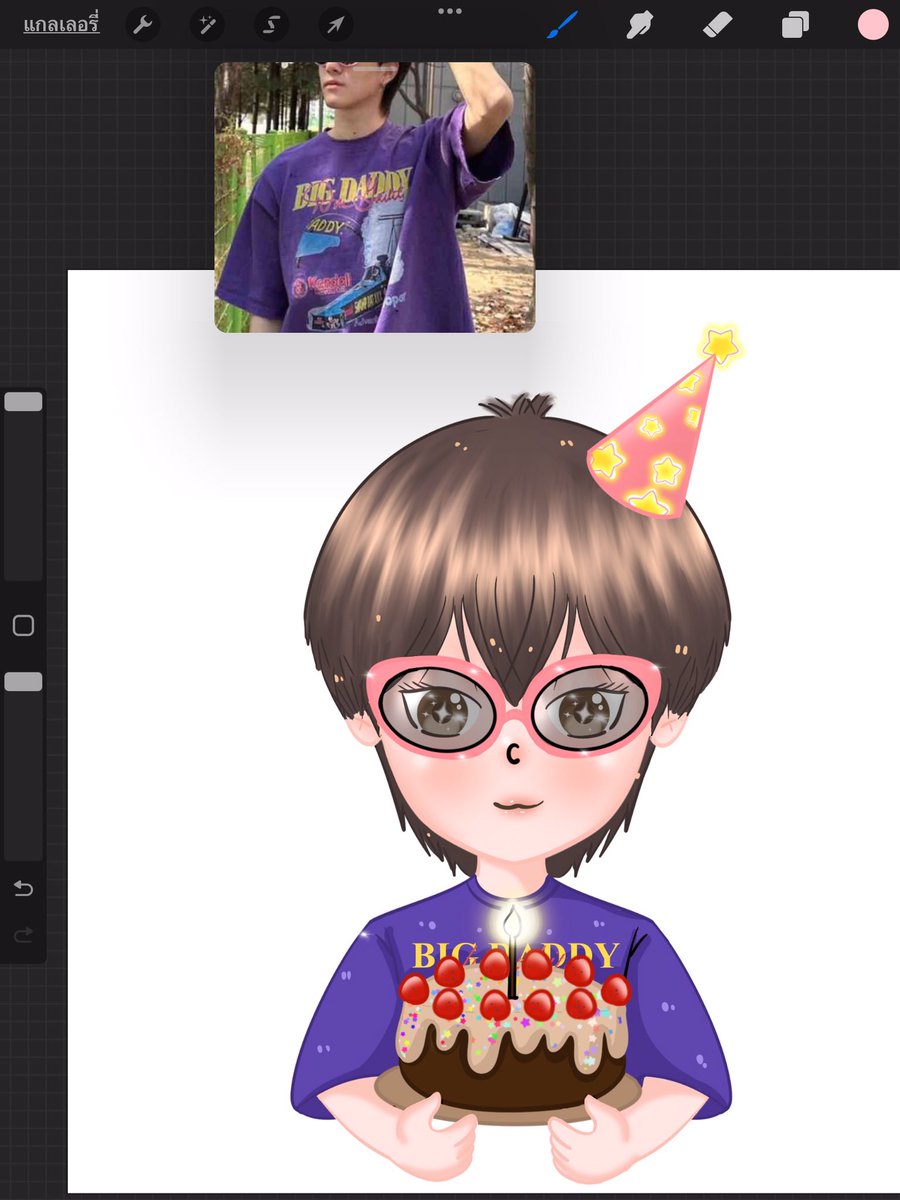
Task: Tap the three-dots multitasking handle
Action: [450, 11]
